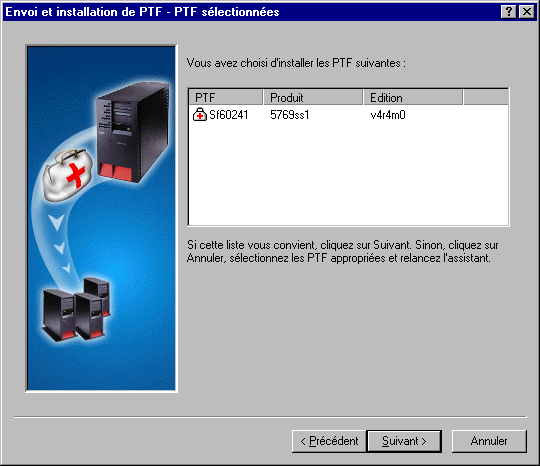Image resolution: width=540 pixels, height=466 pixels.
Task: Click the medical bag icon beside Sf60241
Action: click(200, 115)
